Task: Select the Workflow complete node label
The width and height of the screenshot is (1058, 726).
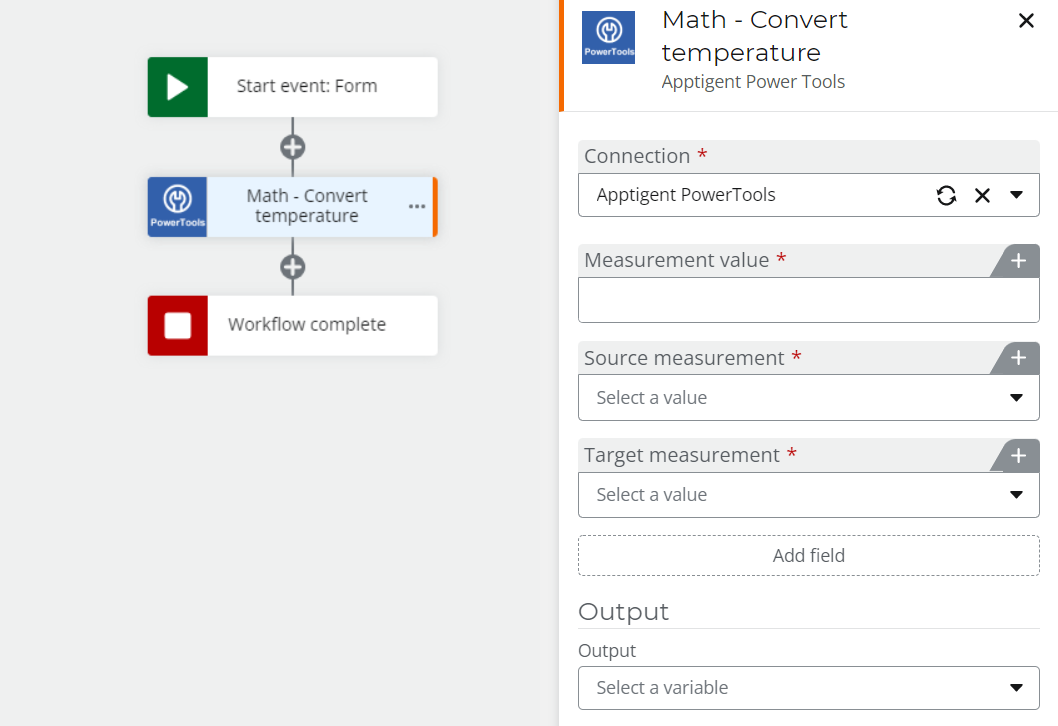Action: coord(307,325)
